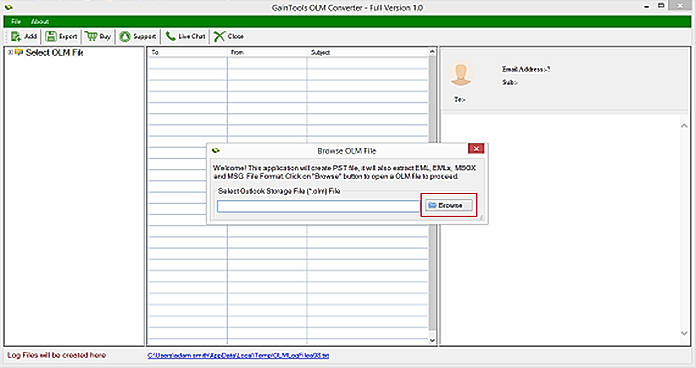Click the email list scroll-up arrow
Viewport: 696px width, 368px height.
pos(432,52)
